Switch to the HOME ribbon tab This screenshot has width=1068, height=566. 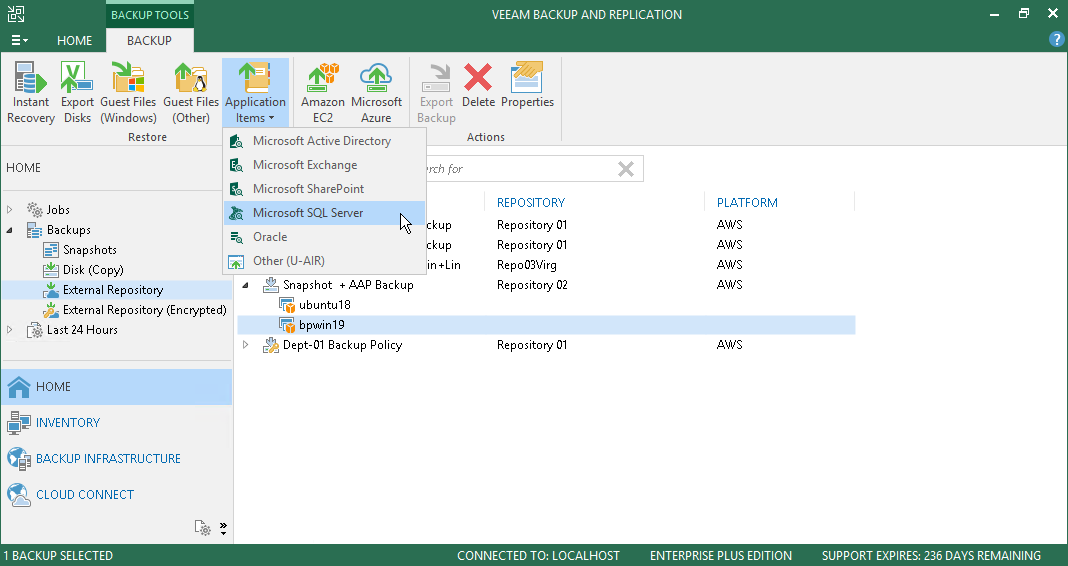74,40
